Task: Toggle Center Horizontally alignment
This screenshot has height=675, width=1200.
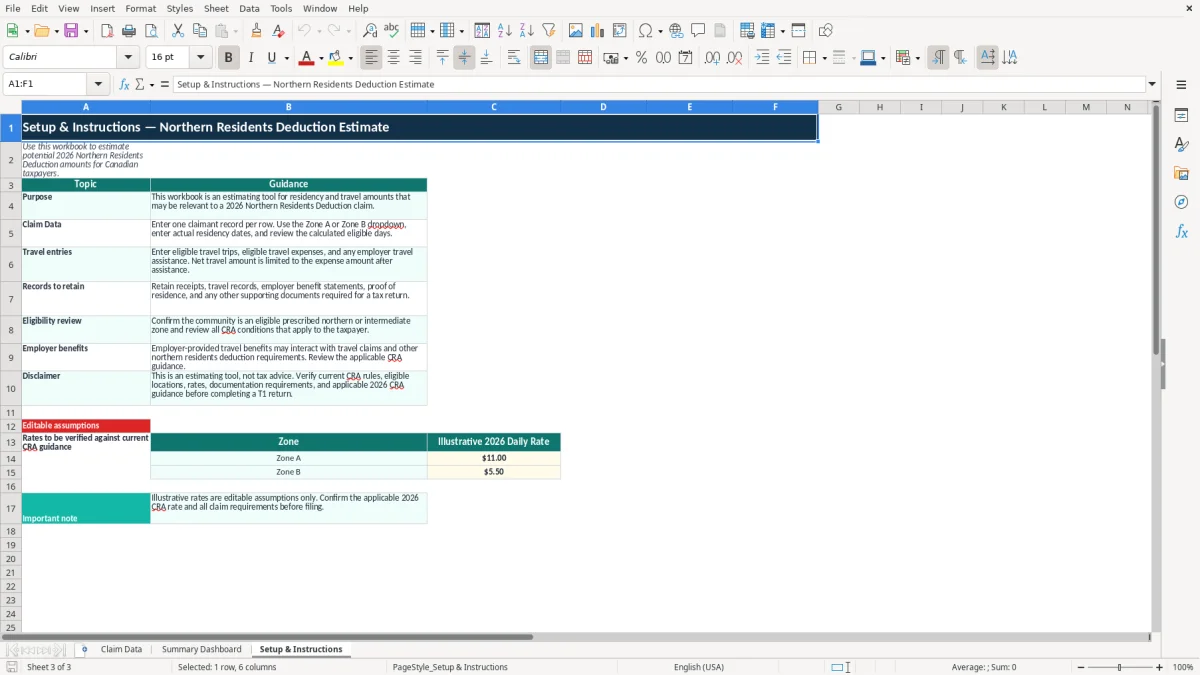Action: 393,58
